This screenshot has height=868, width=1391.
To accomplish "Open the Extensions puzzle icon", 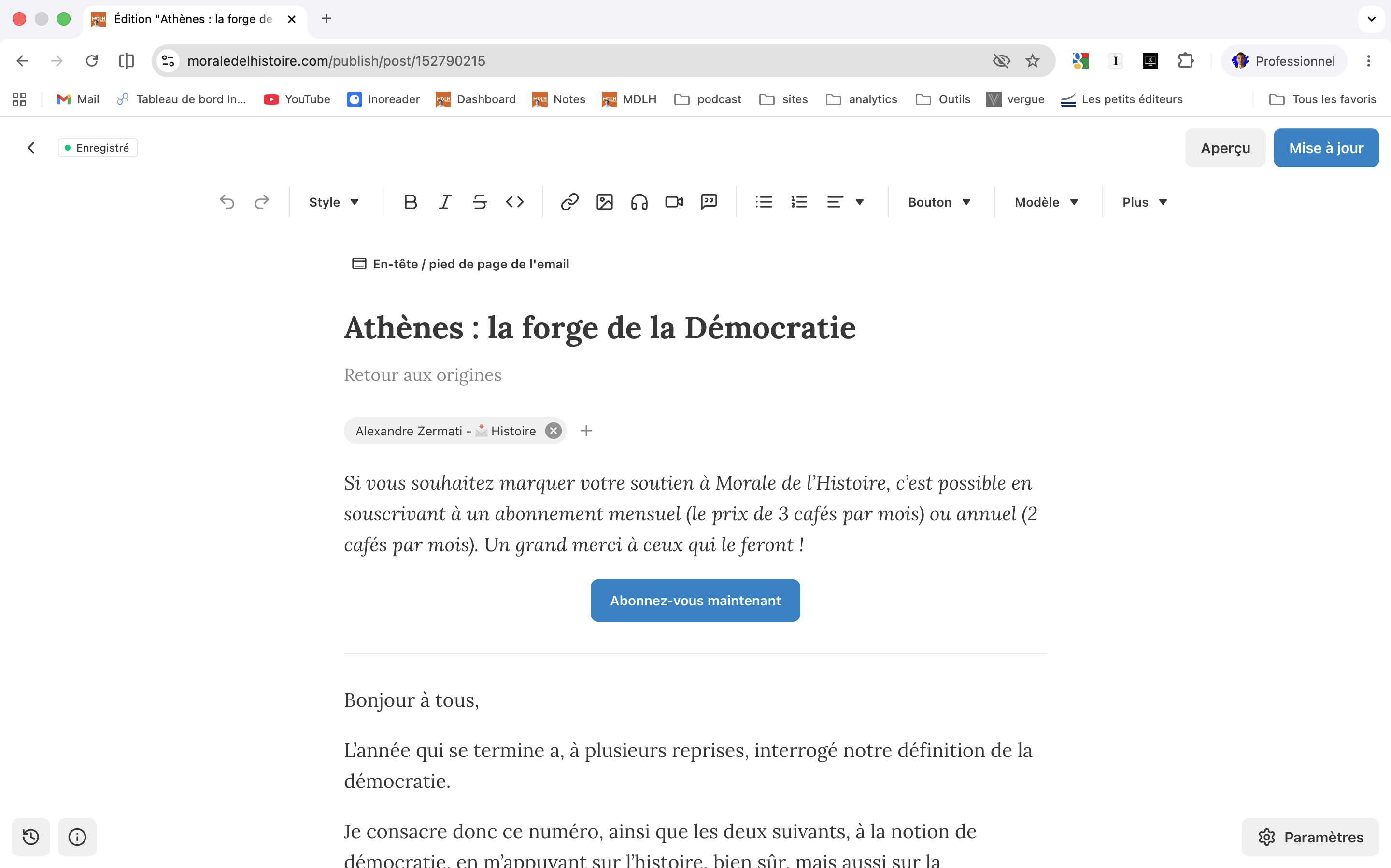I will click(1185, 61).
